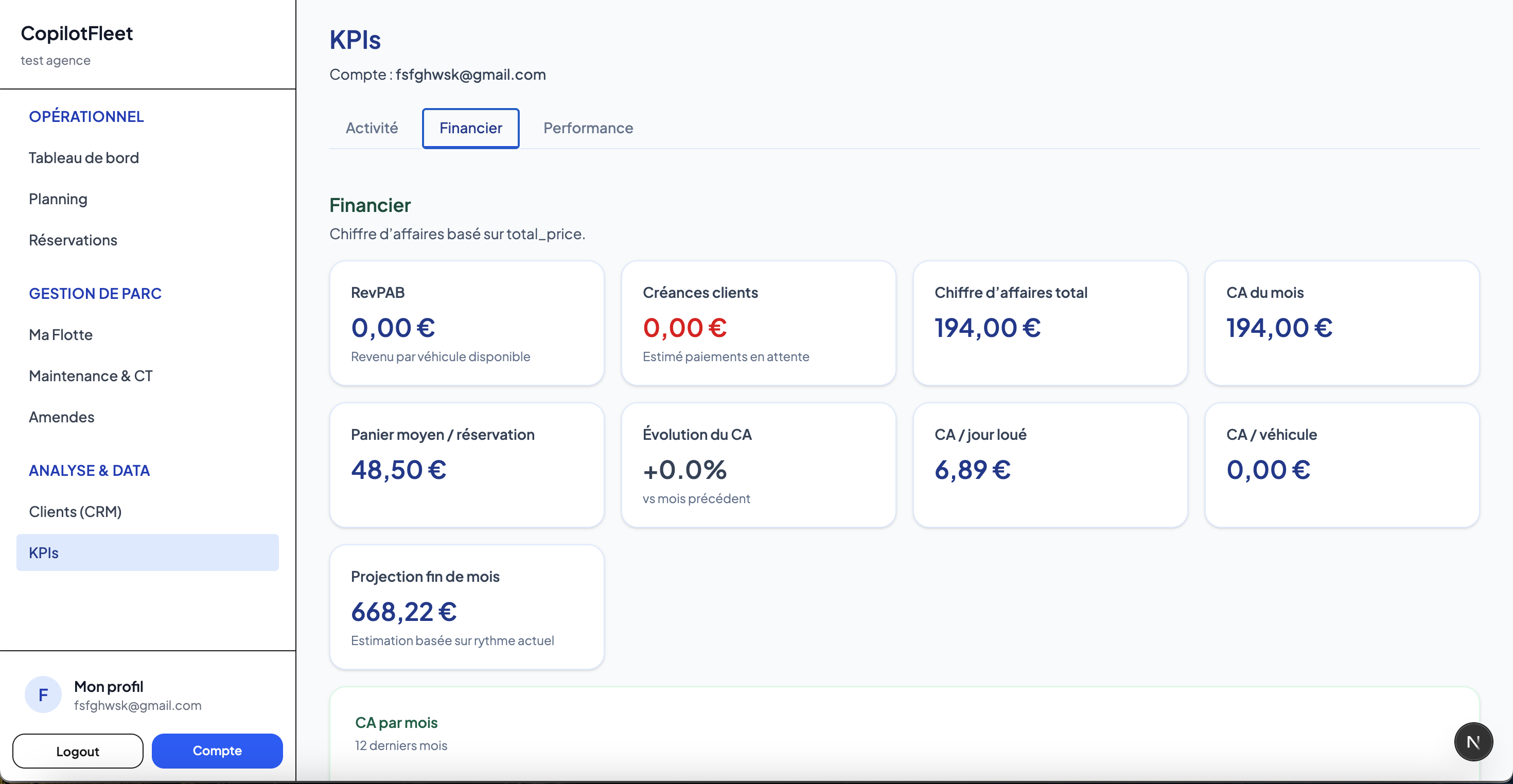Select the Projection fin de mois card
Image resolution: width=1513 pixels, height=784 pixels.
[x=467, y=607]
